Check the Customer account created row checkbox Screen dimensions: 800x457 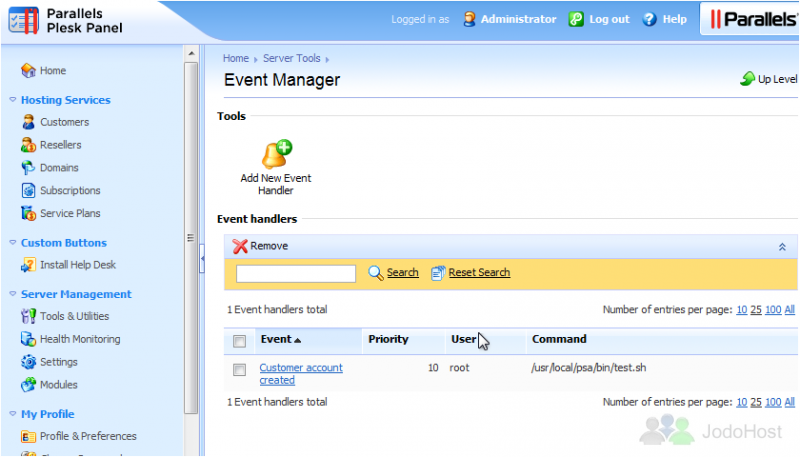[239, 370]
